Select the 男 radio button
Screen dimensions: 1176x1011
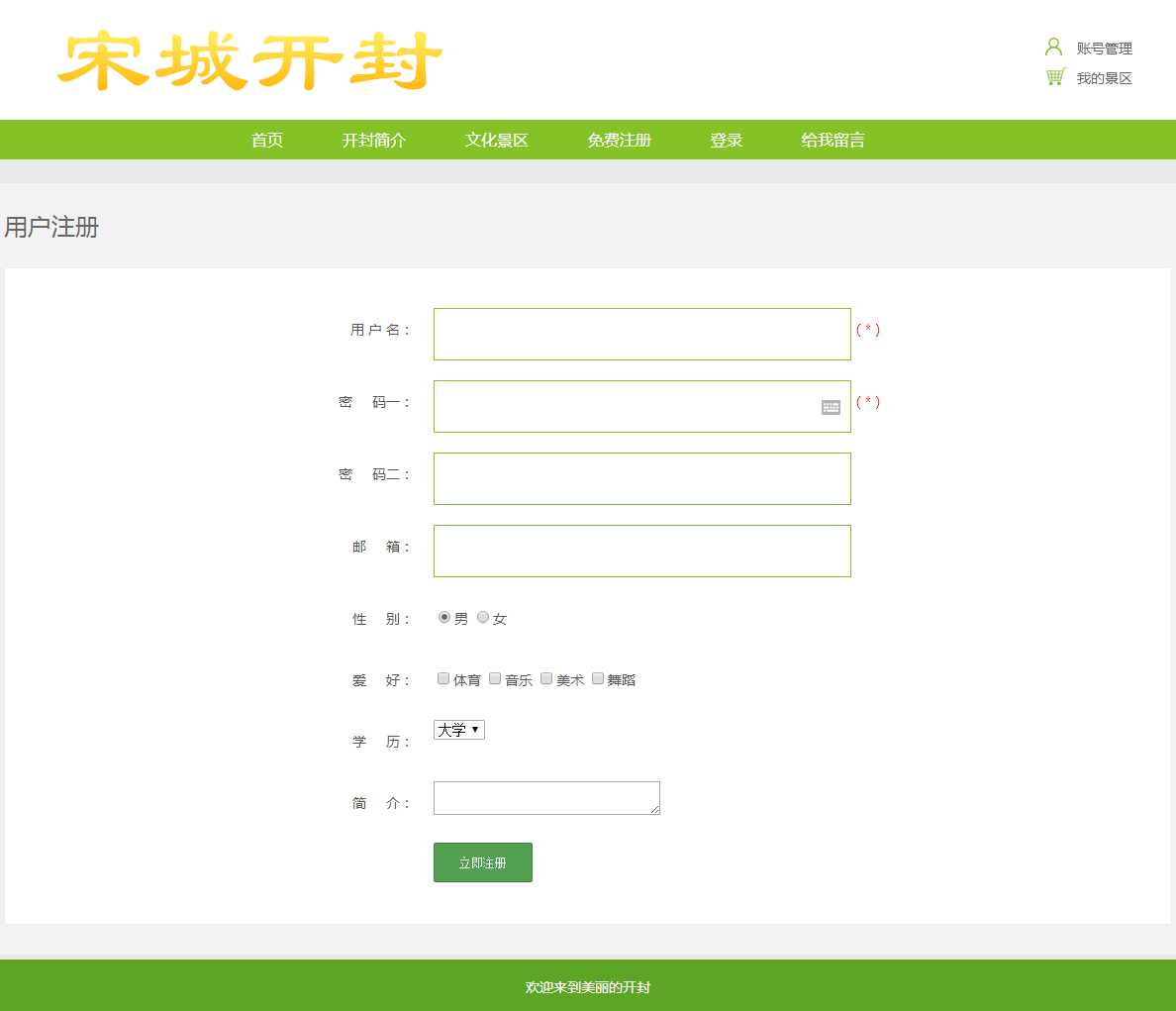(x=443, y=617)
